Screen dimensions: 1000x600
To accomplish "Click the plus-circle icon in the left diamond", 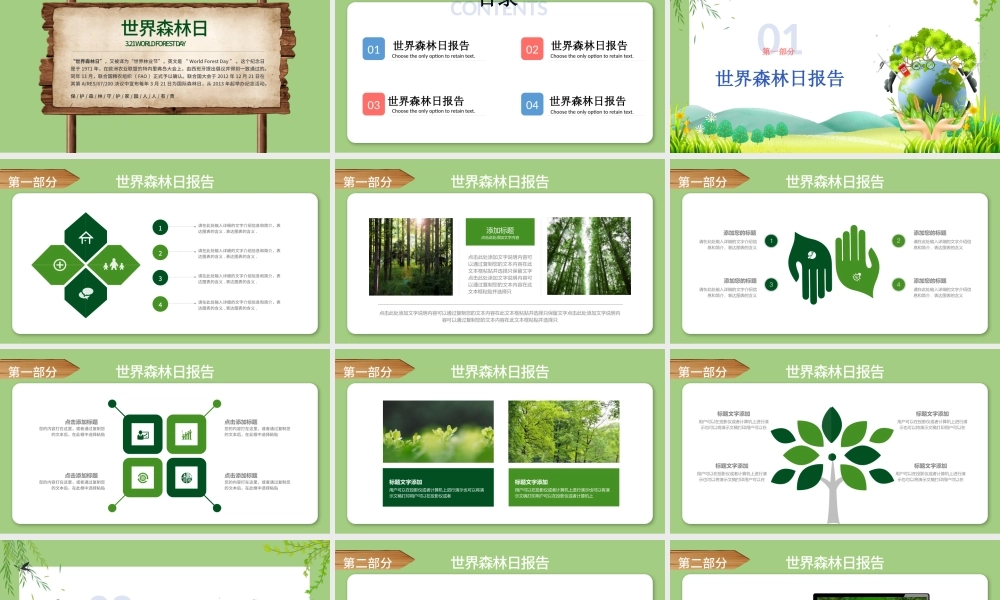I will click(59, 265).
